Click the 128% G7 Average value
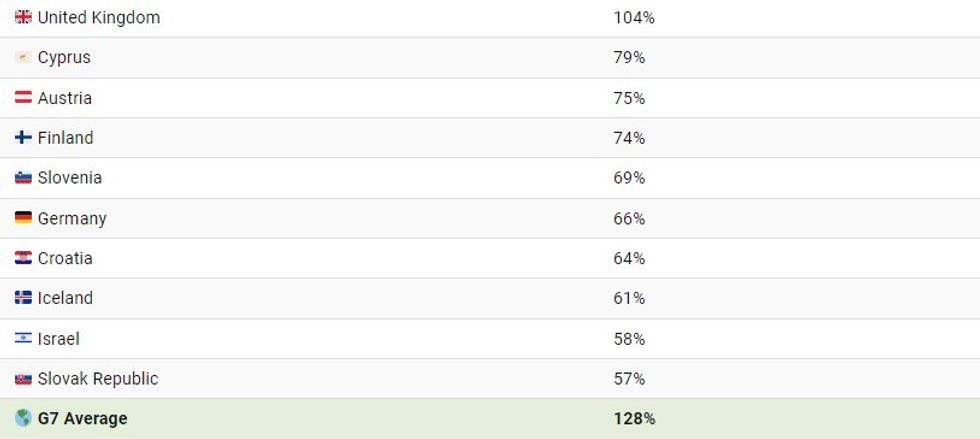Viewport: 980px width, 439px height. 634,419
